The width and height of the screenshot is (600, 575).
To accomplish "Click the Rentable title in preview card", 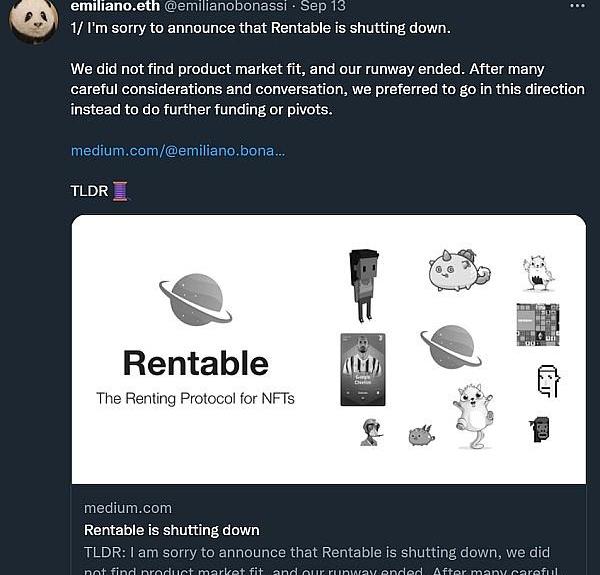I will coord(195,363).
